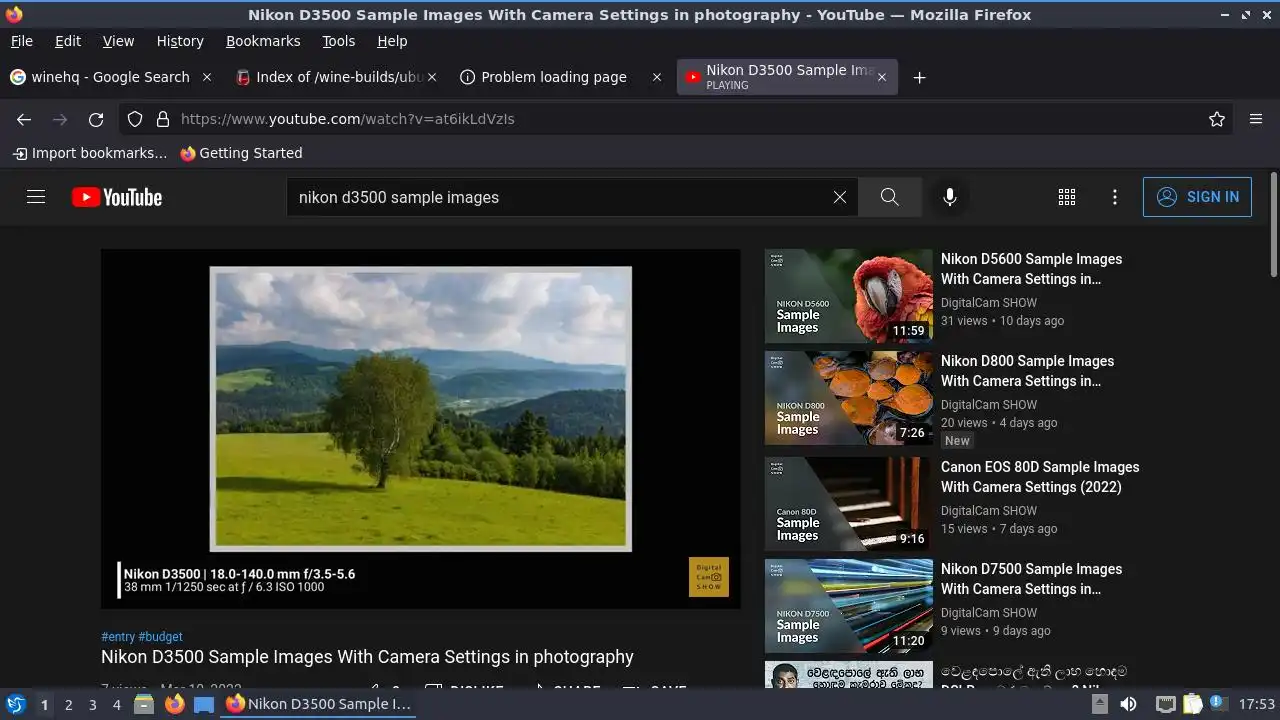Click the YouTube search input field
Viewport: 1280px width, 720px height.
pos(560,197)
